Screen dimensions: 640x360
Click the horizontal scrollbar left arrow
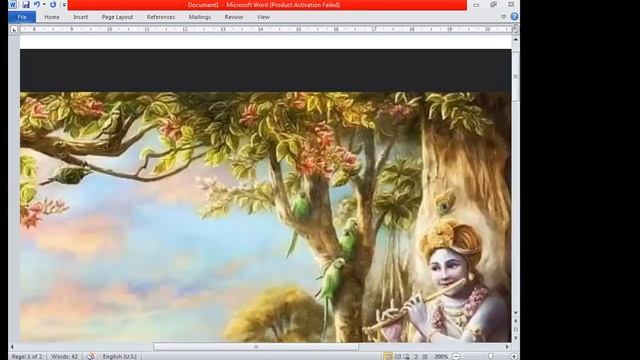[12, 347]
